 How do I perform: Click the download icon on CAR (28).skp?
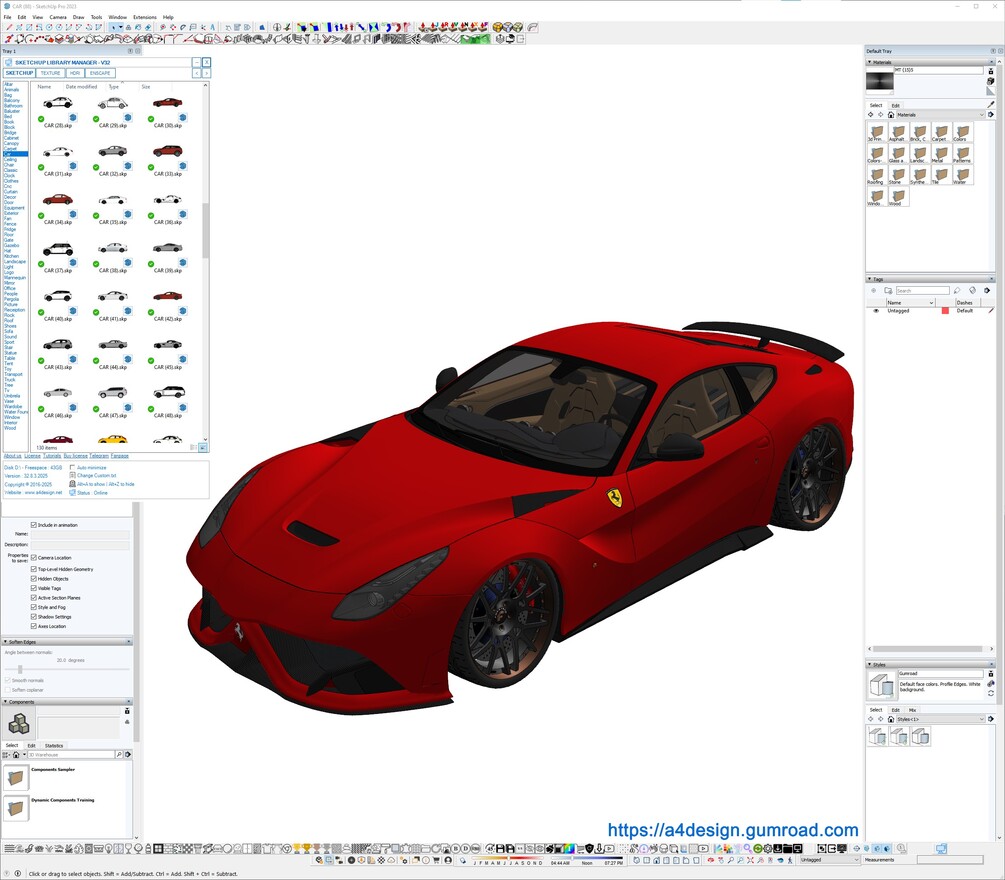[72, 117]
